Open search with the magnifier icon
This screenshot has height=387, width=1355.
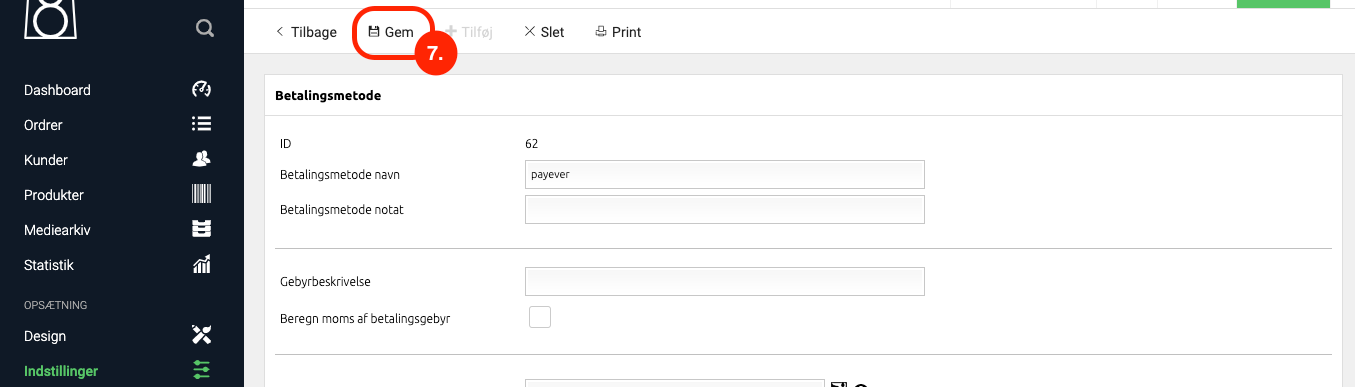(x=205, y=29)
